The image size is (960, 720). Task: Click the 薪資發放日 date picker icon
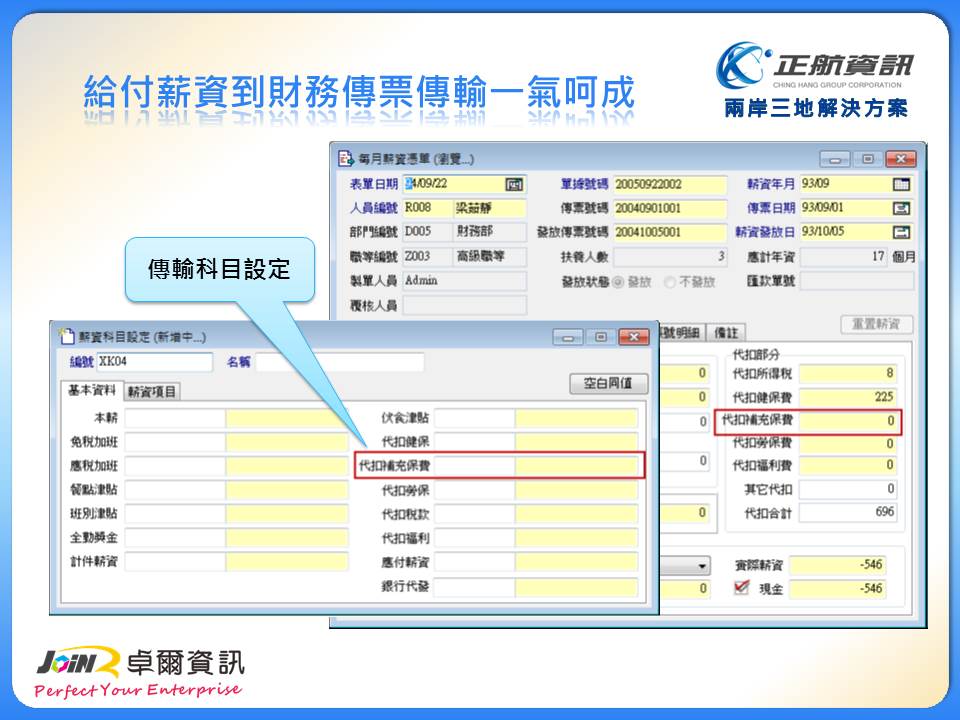click(x=900, y=232)
